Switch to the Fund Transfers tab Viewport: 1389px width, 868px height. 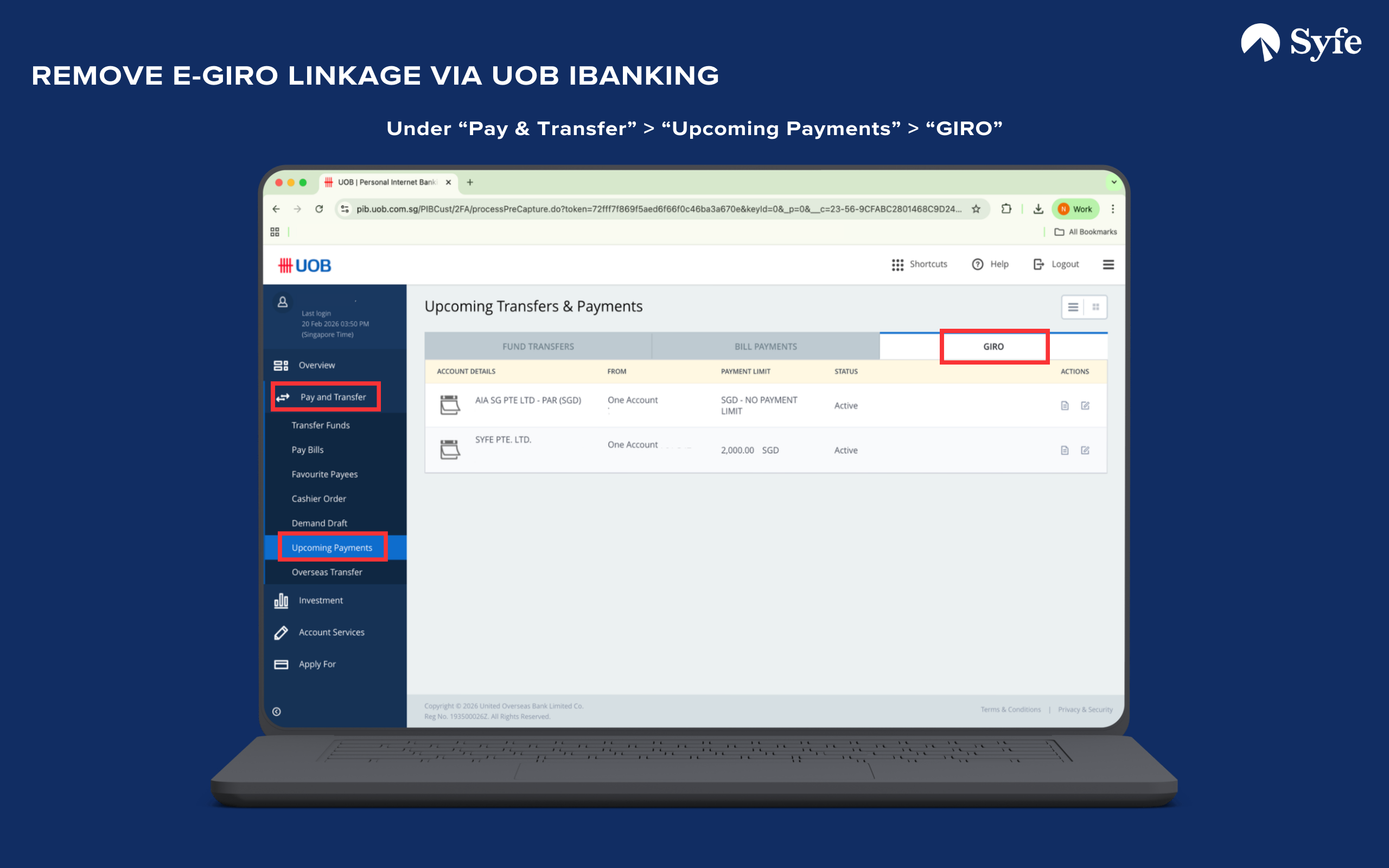[x=538, y=347]
